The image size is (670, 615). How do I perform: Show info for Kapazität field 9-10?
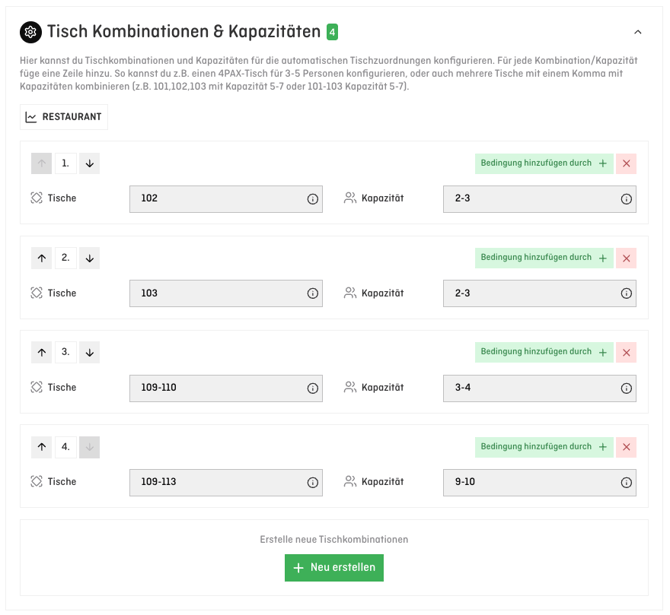(x=627, y=482)
